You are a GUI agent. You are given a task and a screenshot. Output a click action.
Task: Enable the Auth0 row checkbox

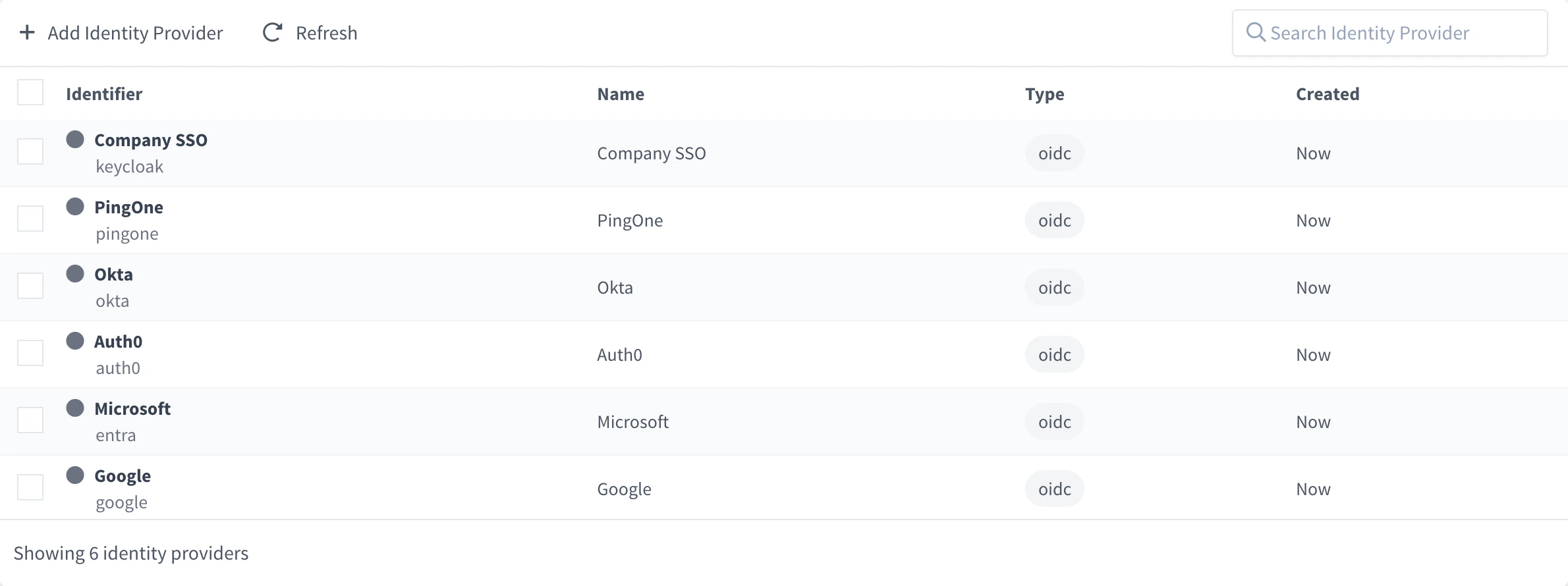click(30, 353)
